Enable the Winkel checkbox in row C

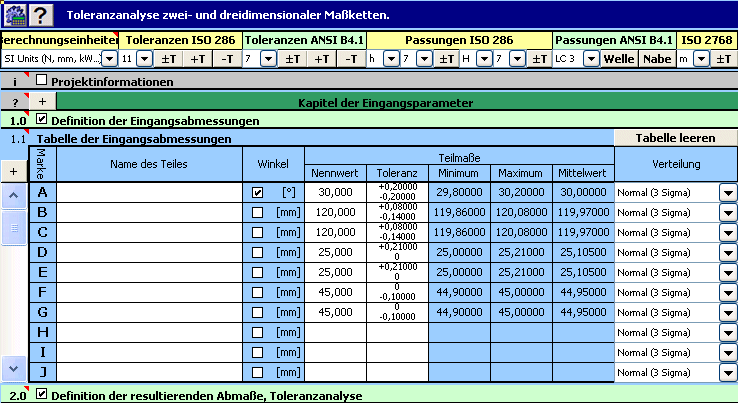tap(257, 233)
